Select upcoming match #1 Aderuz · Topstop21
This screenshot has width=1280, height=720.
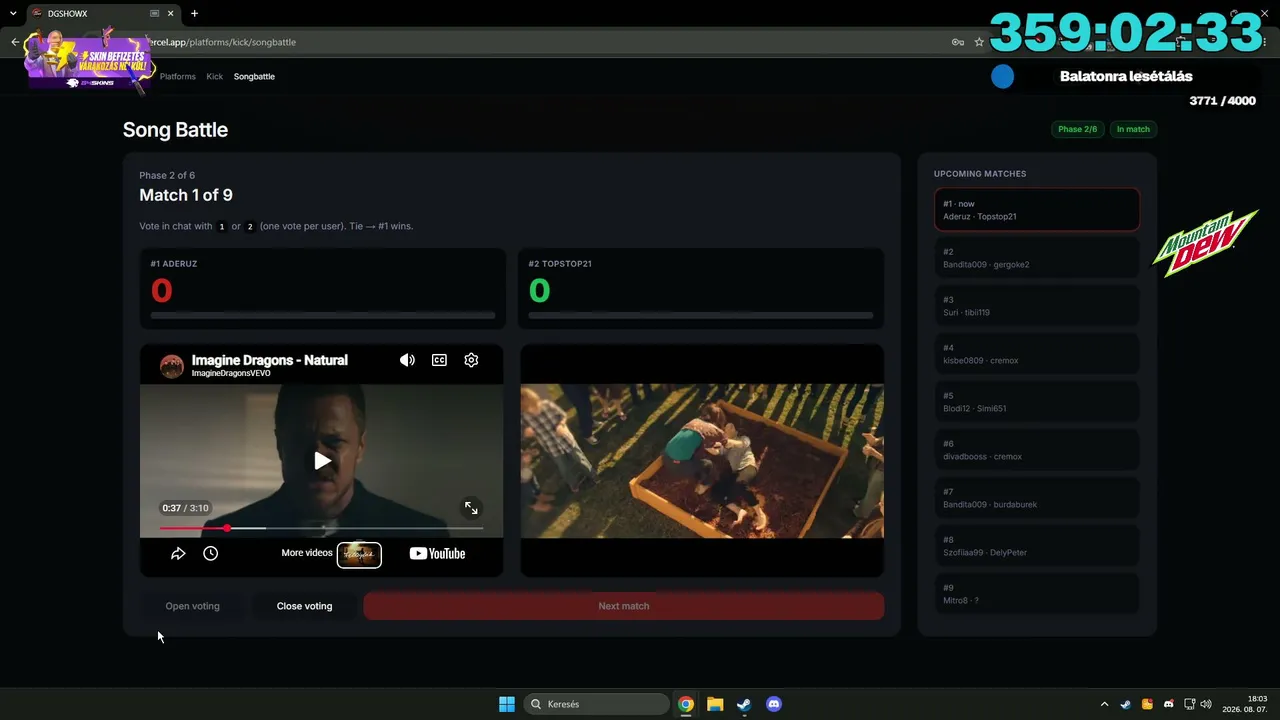click(1037, 210)
